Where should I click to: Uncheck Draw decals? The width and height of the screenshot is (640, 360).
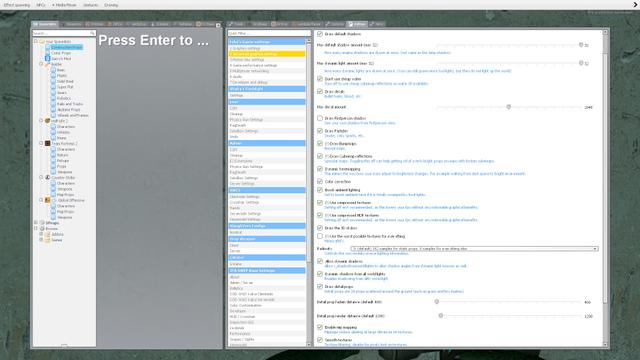point(320,91)
